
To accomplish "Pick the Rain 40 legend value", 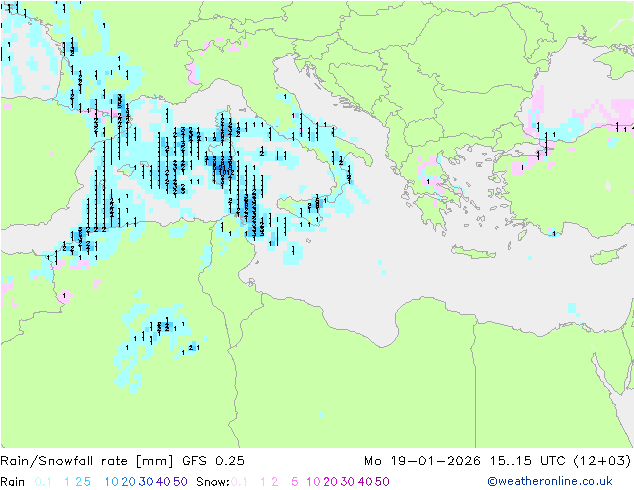I will [163, 481].
